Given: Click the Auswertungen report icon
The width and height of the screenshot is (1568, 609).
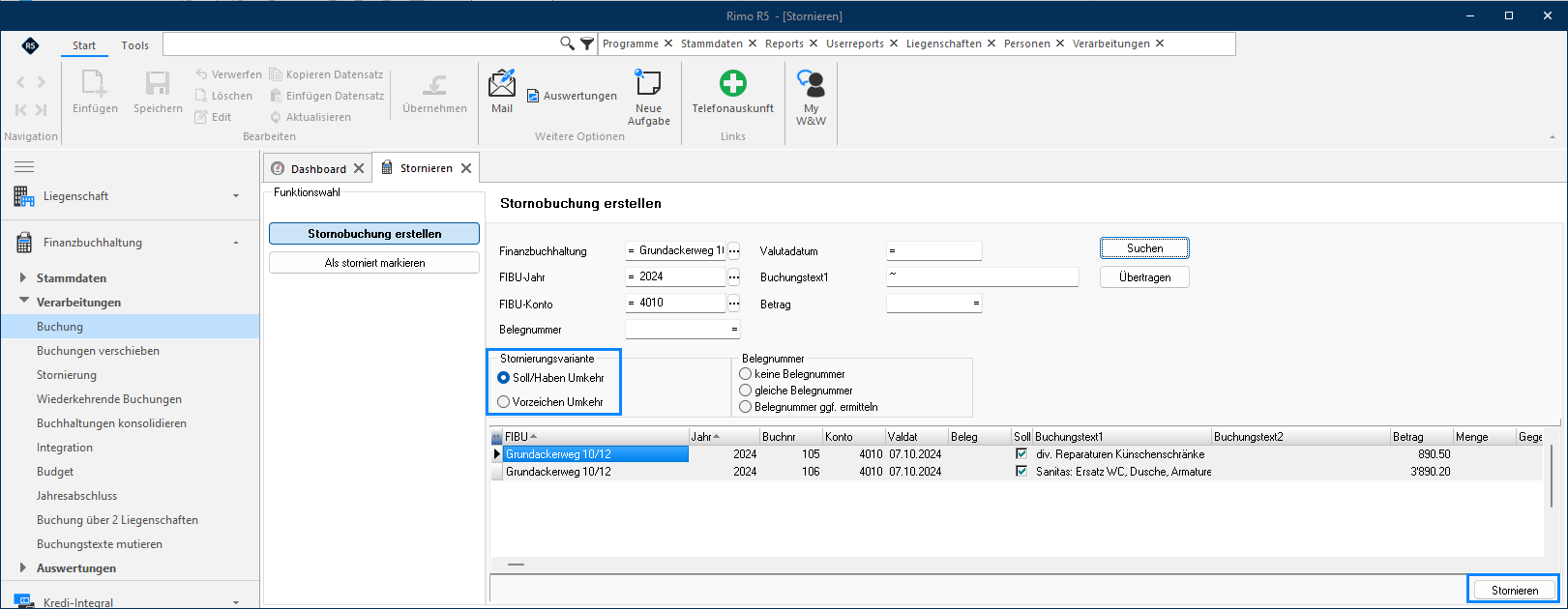Looking at the screenshot, I should click(533, 96).
